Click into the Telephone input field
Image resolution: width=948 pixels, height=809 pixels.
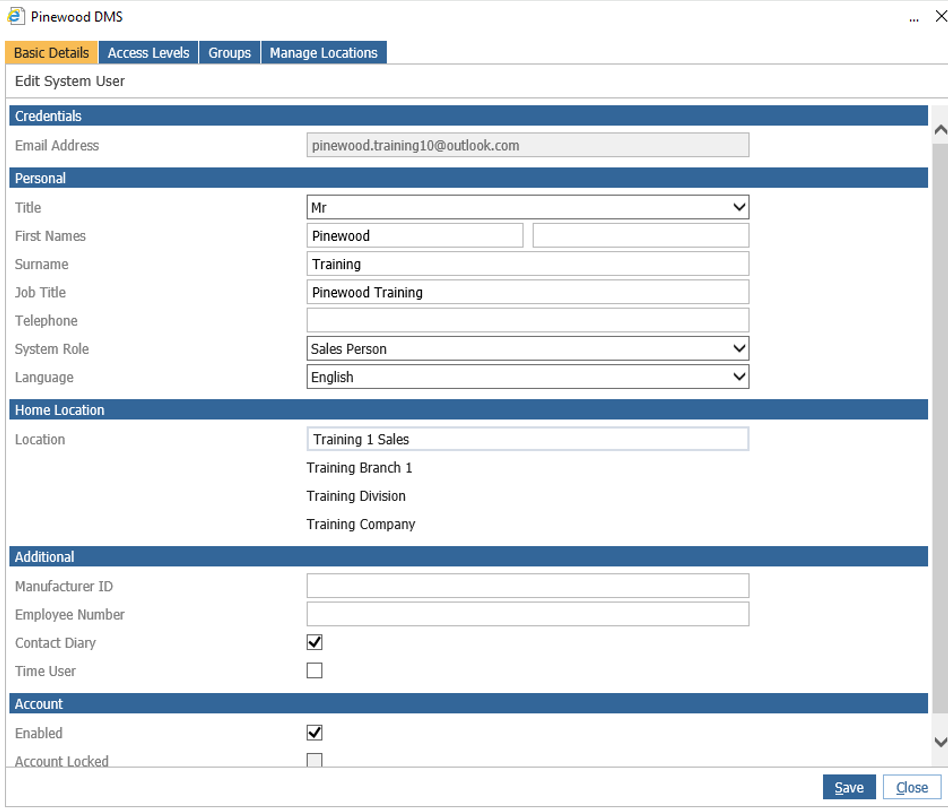tap(528, 320)
